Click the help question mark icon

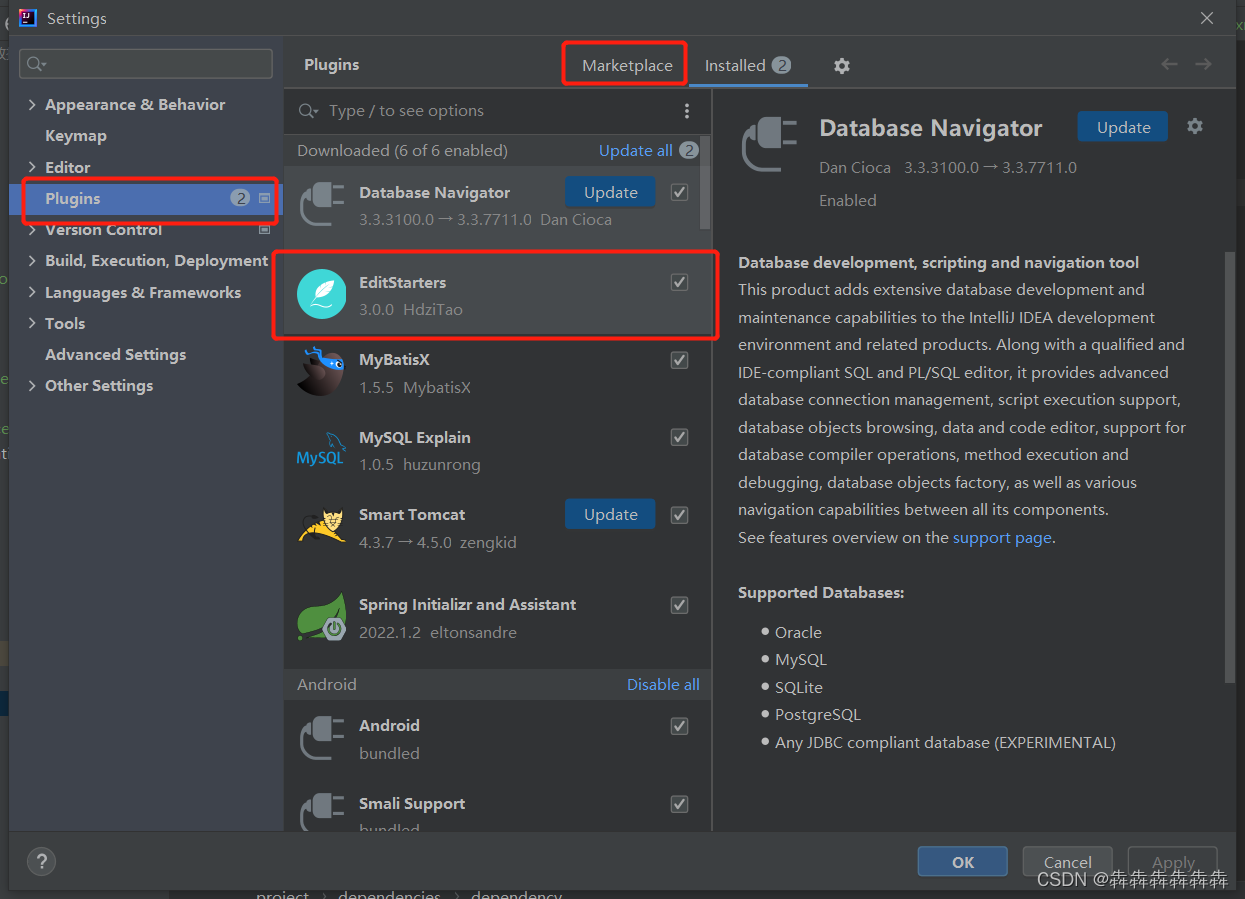click(x=41, y=861)
